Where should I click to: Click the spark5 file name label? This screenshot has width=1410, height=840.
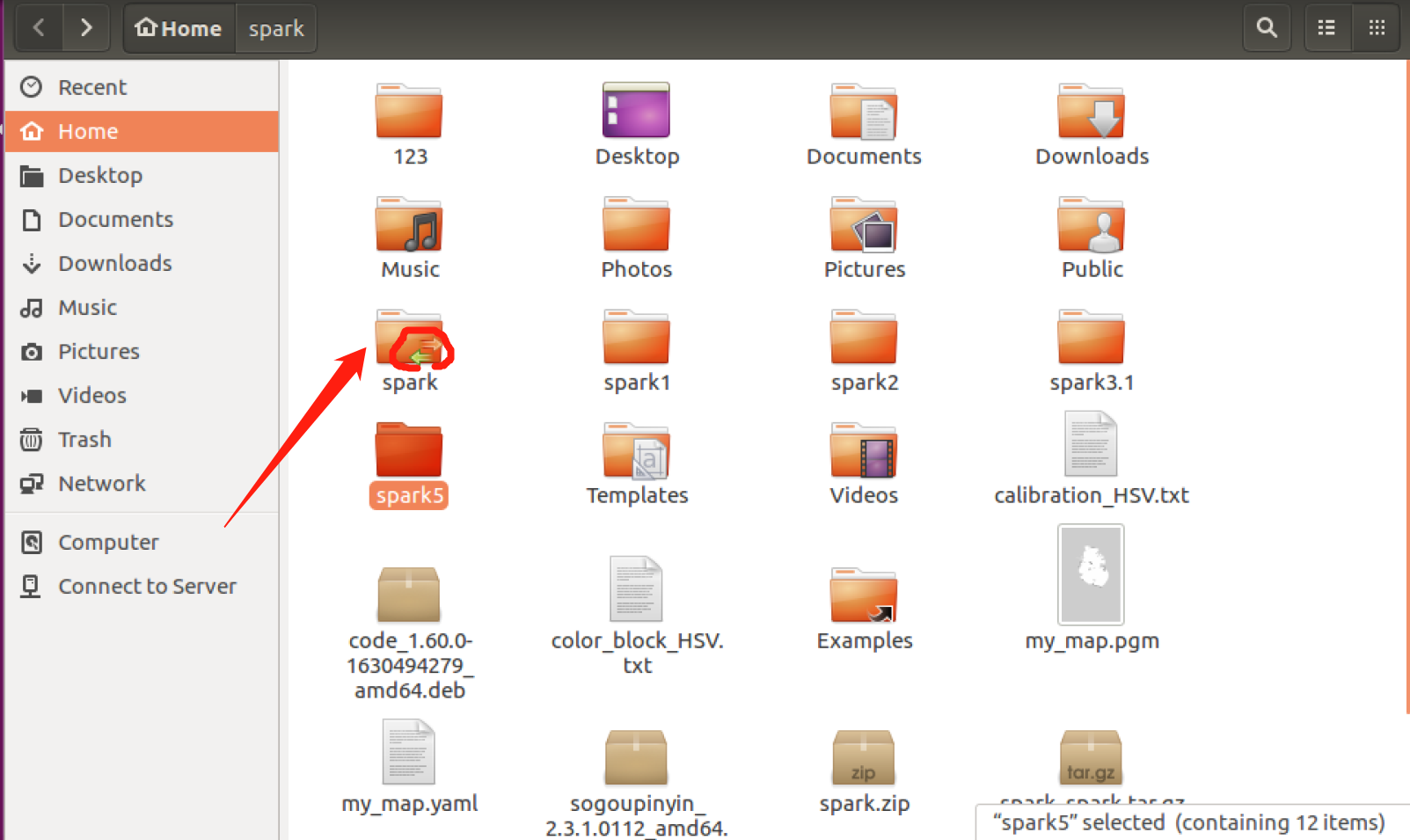[x=409, y=495]
